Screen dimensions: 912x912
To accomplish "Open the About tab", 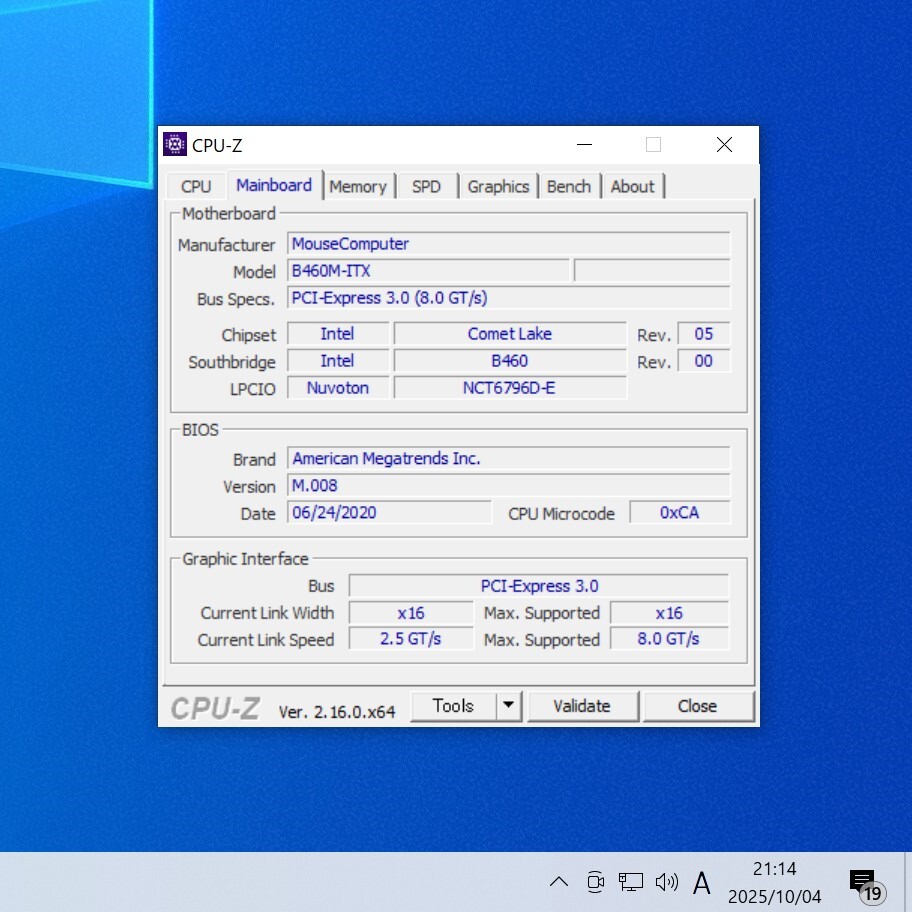I will point(632,187).
